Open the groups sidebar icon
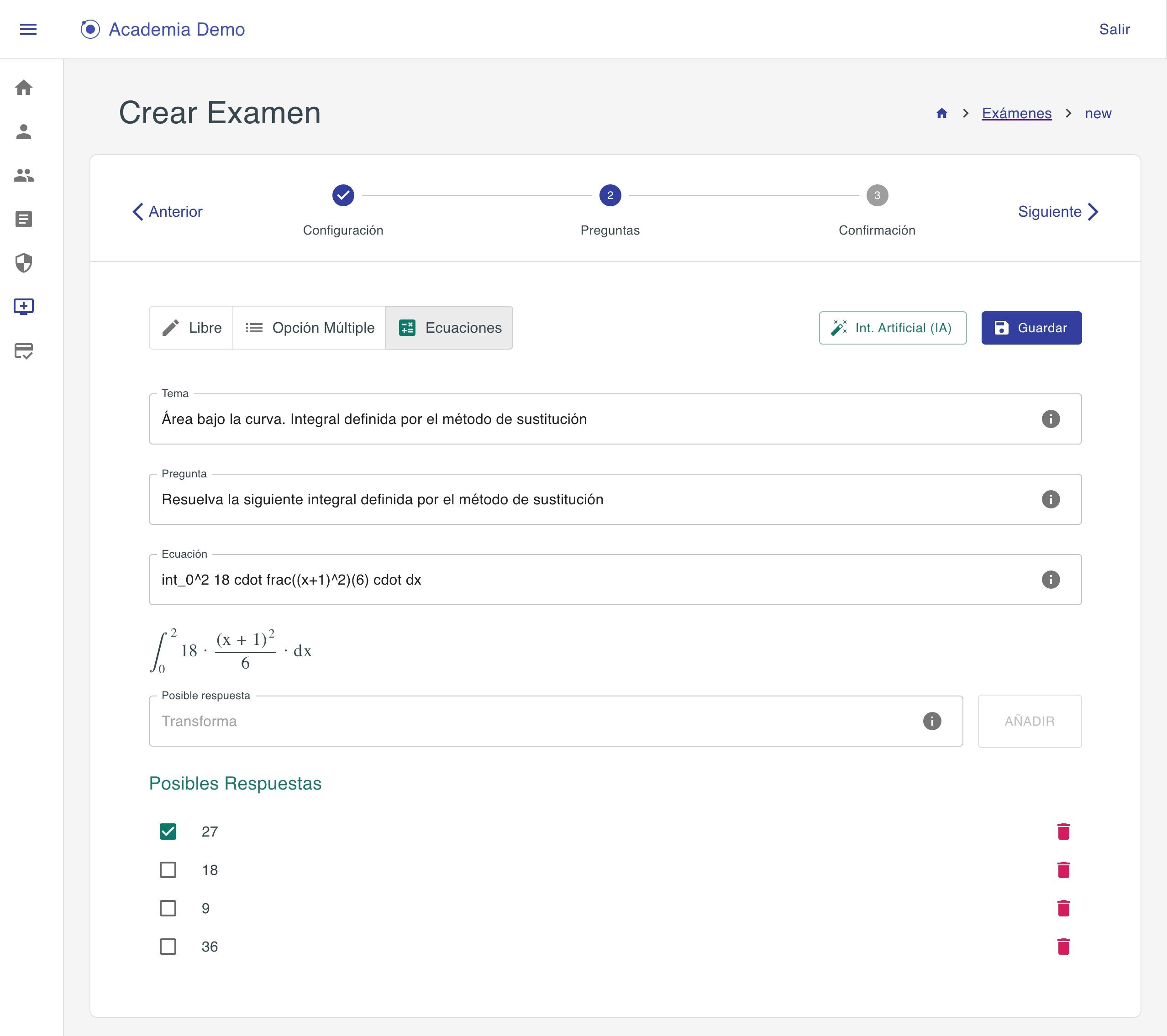Image resolution: width=1167 pixels, height=1036 pixels. [23, 175]
